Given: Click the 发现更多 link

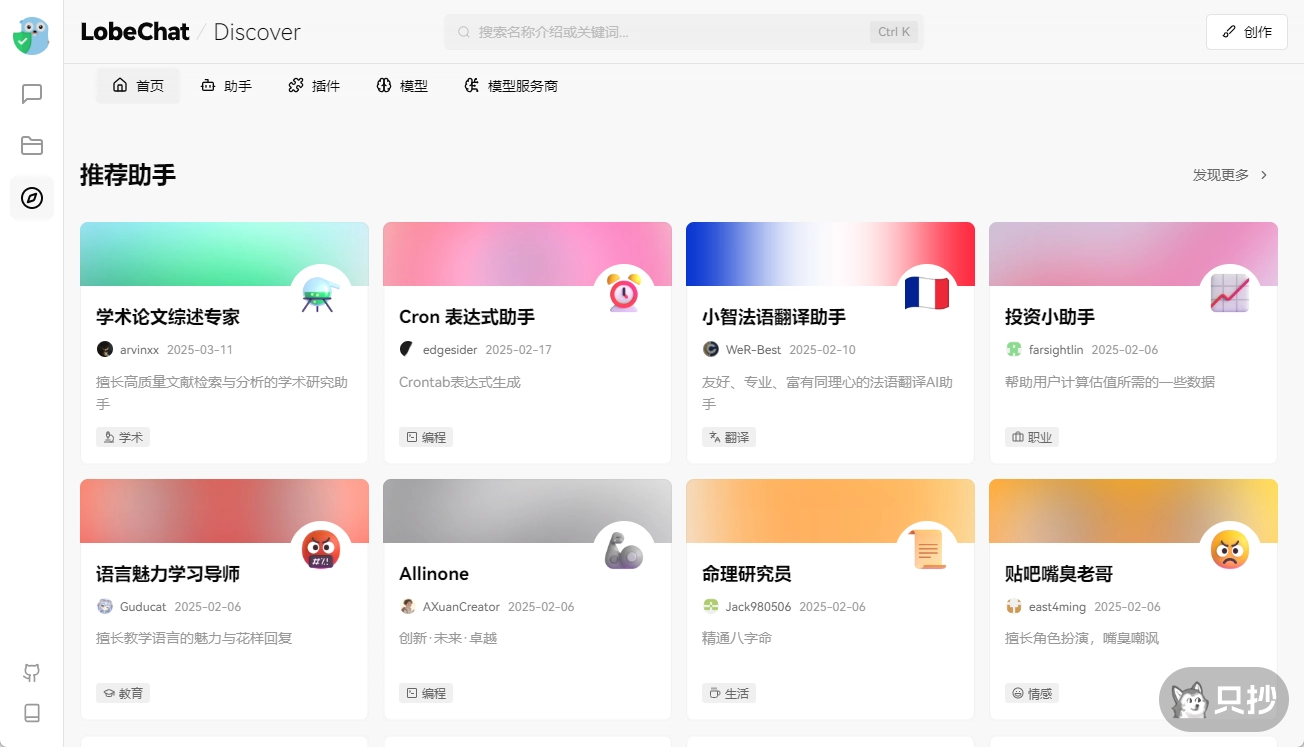Looking at the screenshot, I should (1220, 174).
